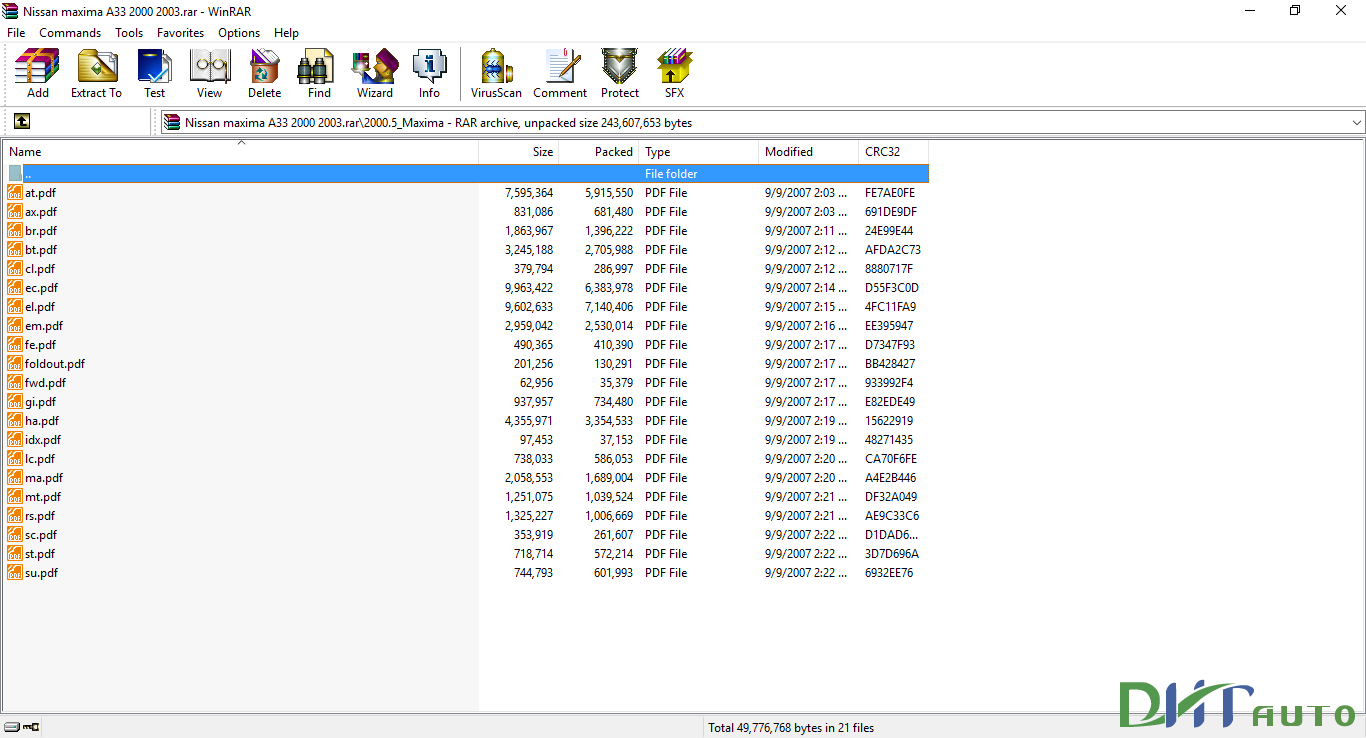Click archive icon in the address bar
Screen dimensions: 1366x738
click(172, 123)
